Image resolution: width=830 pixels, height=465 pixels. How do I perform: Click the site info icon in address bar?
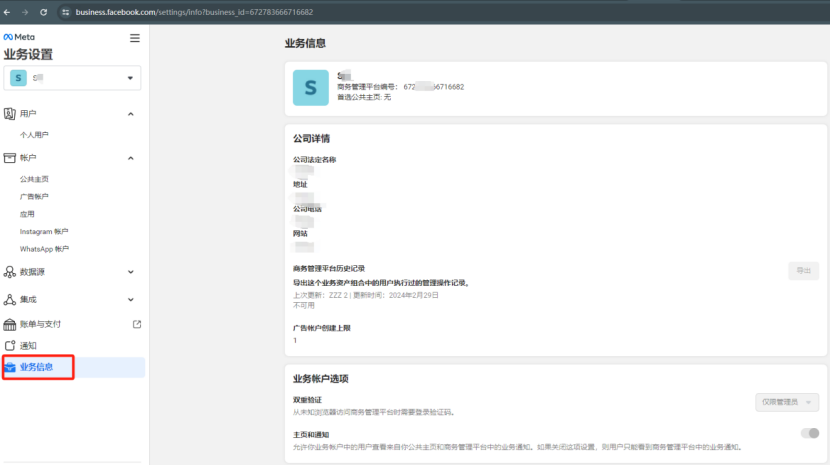(65, 12)
